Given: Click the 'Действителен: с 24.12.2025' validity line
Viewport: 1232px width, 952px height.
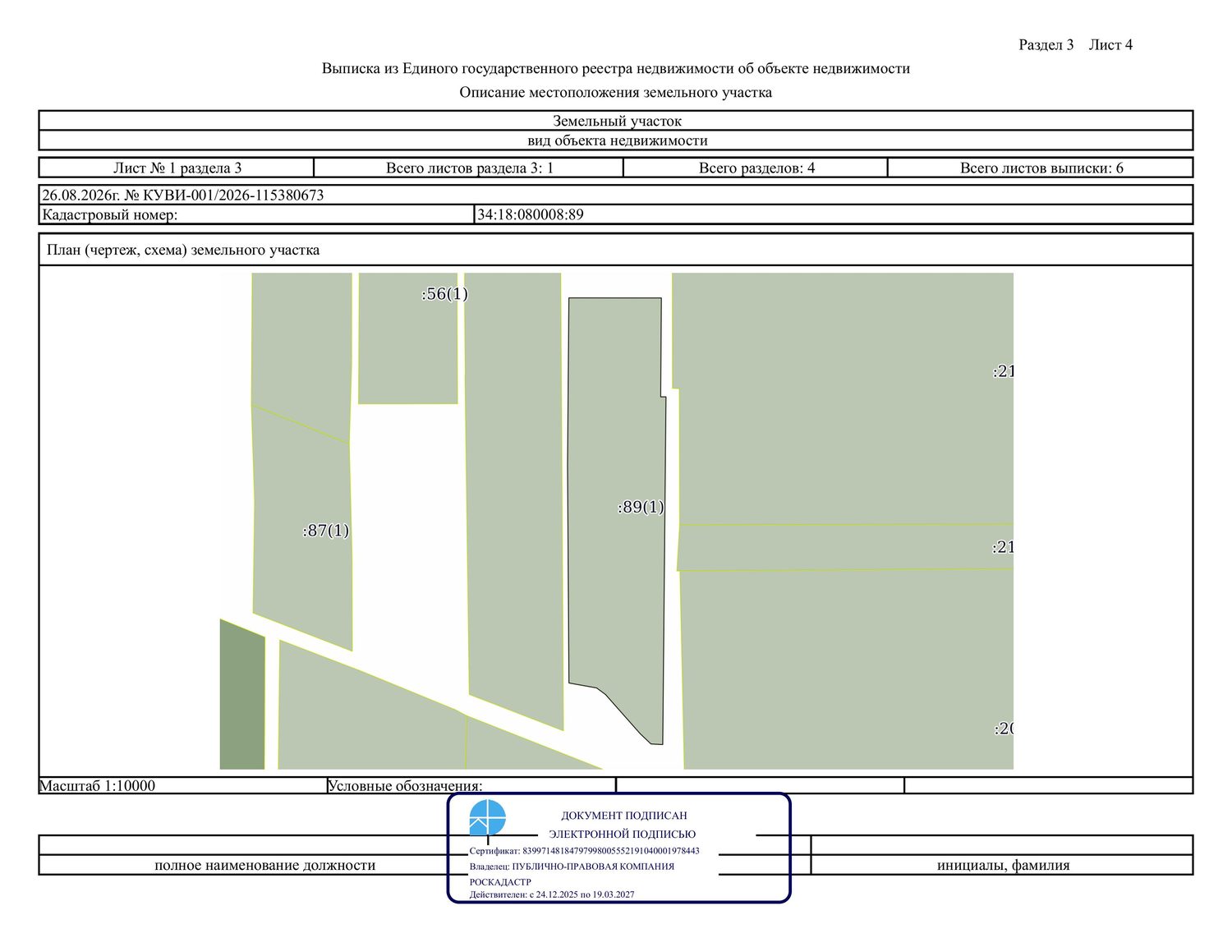Looking at the screenshot, I should (x=552, y=895).
